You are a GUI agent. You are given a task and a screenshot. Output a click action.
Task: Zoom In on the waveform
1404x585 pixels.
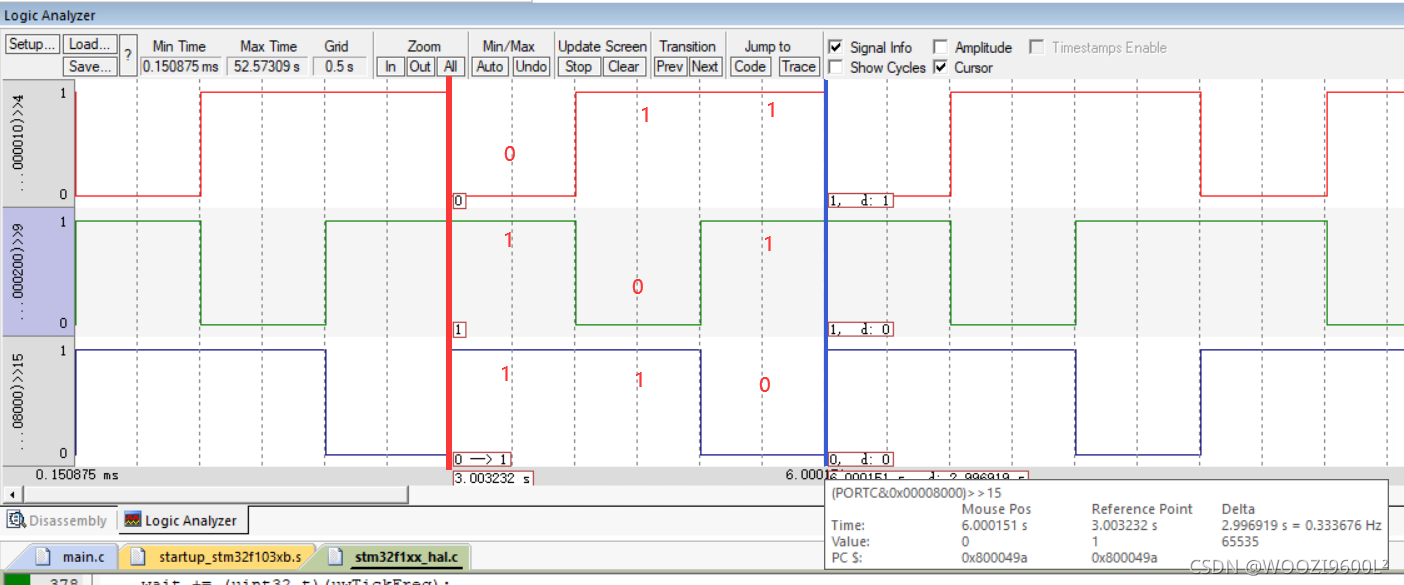[x=390, y=67]
